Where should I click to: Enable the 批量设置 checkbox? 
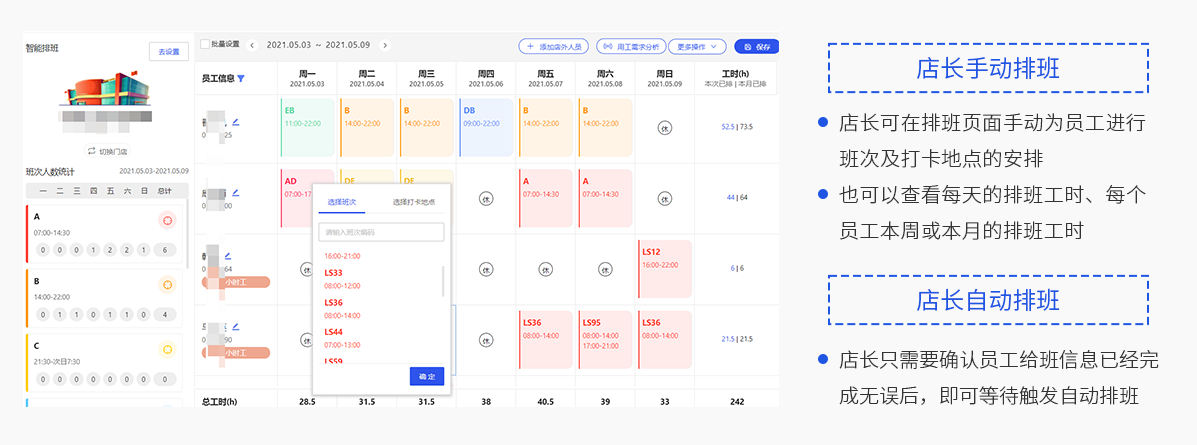pos(205,45)
